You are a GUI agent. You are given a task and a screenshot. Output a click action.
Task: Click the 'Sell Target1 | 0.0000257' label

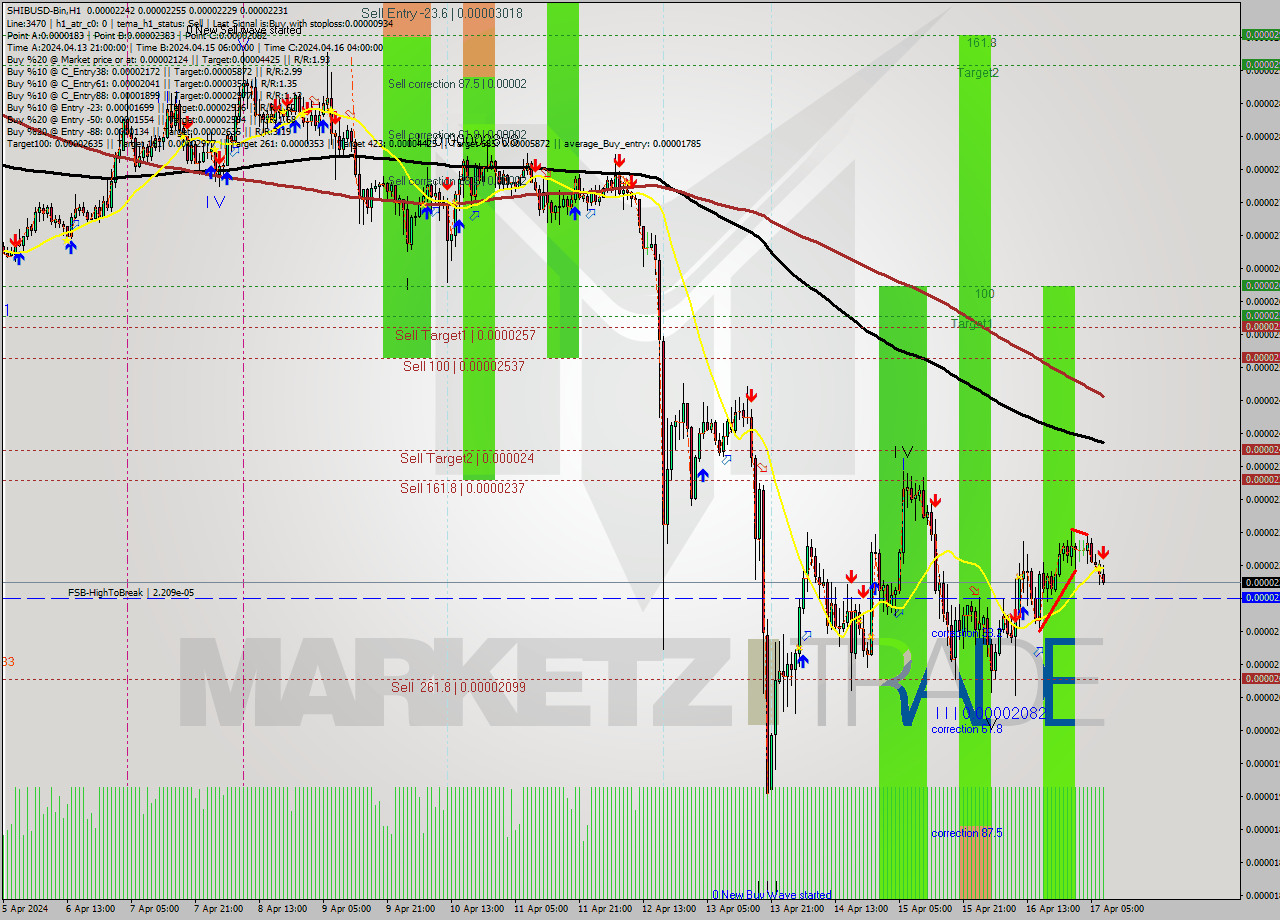tap(465, 335)
